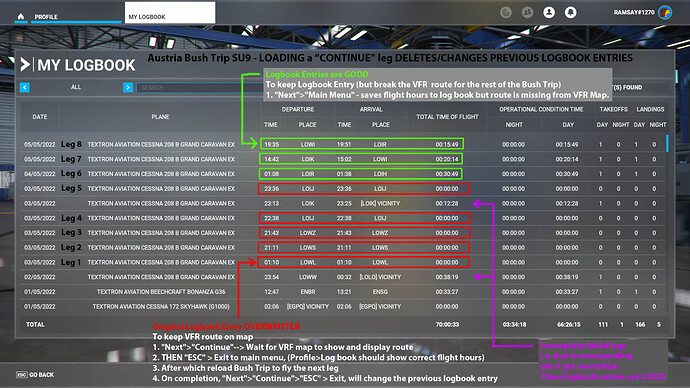Click into the logbook SEARCH field
The height and width of the screenshot is (388, 690).
pos(200,88)
